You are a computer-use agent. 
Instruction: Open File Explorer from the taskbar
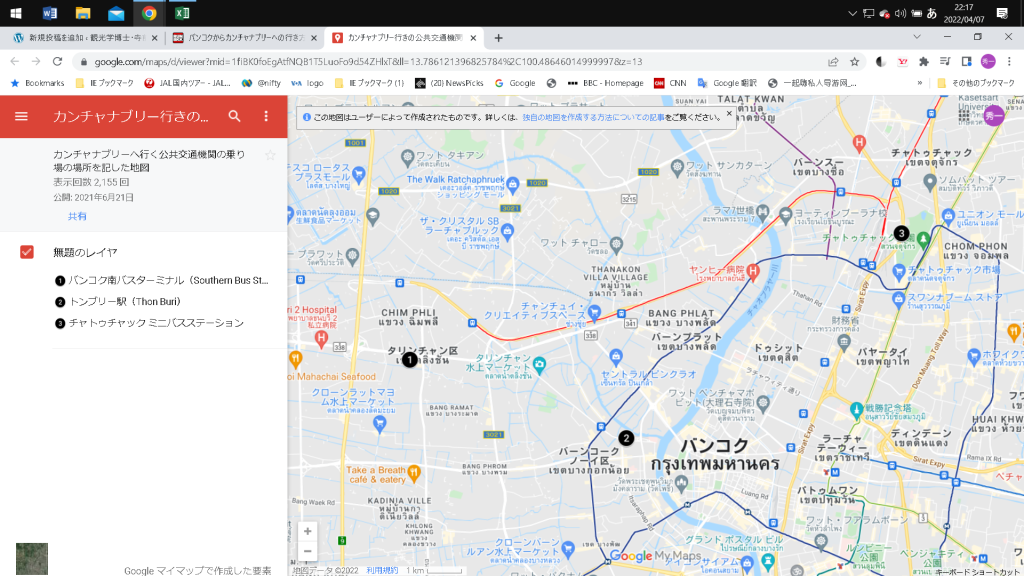click(82, 13)
